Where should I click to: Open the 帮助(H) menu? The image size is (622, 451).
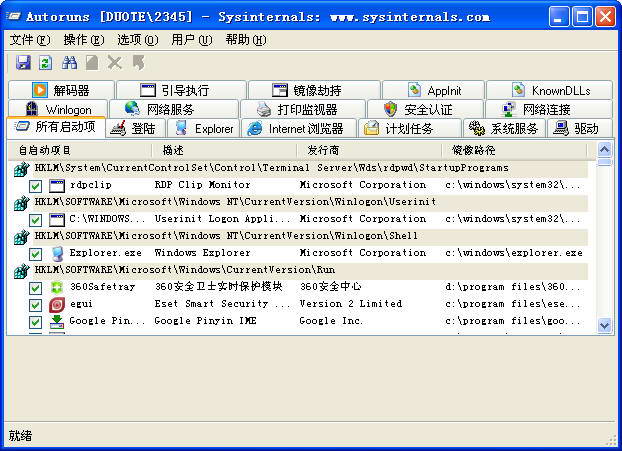(x=246, y=40)
